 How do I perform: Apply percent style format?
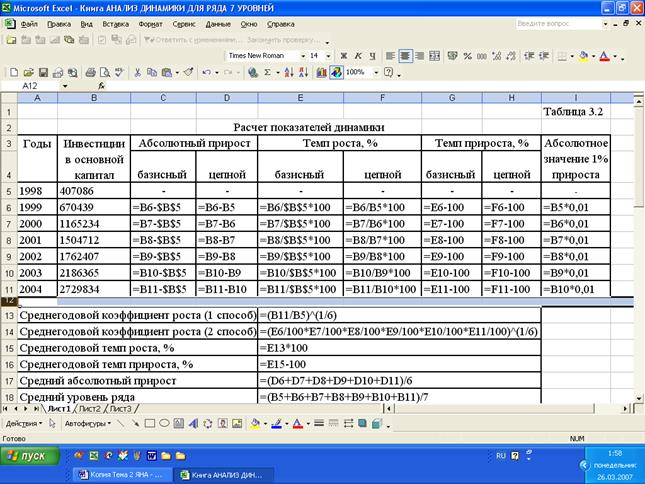[x=467, y=56]
